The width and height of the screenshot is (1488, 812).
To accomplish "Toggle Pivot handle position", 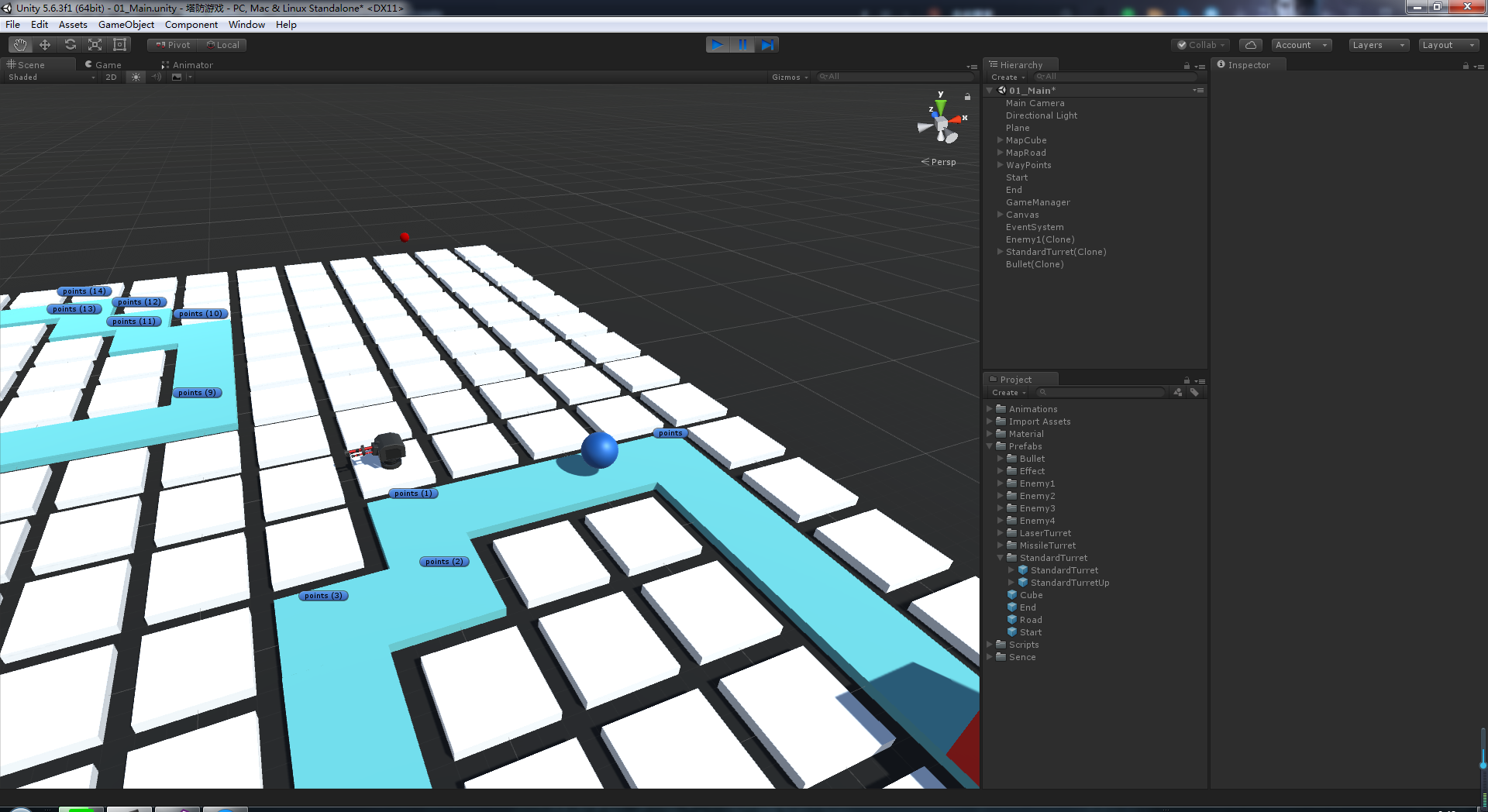I will pyautogui.click(x=173, y=45).
